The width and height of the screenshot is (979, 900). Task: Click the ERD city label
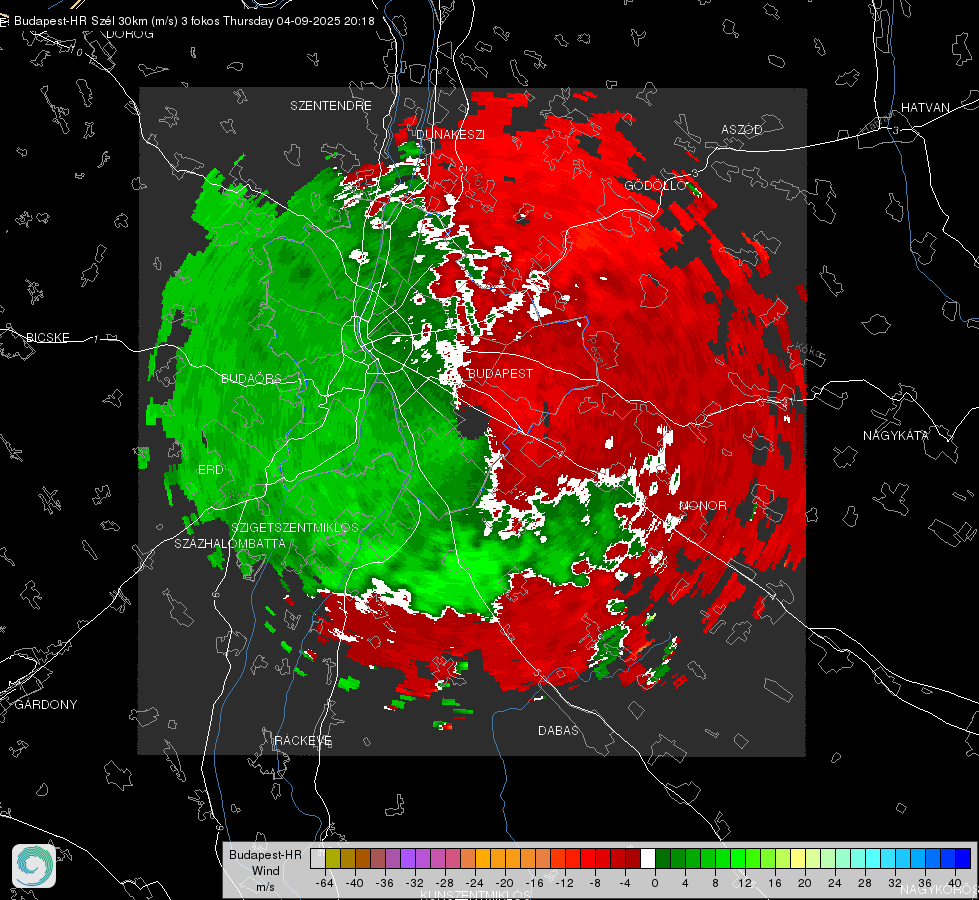[x=210, y=470]
